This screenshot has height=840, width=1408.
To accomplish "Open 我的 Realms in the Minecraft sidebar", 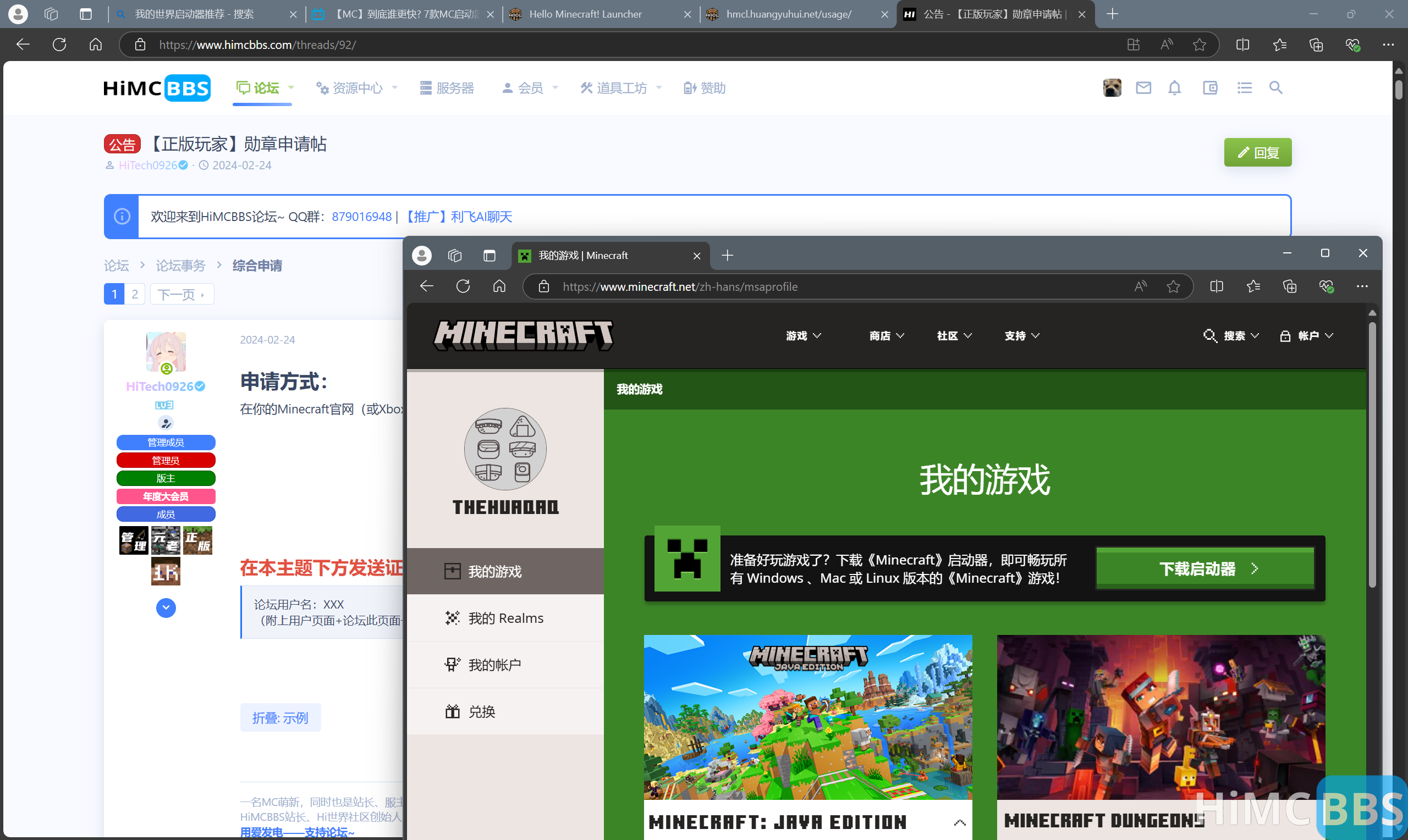I will 504,617.
